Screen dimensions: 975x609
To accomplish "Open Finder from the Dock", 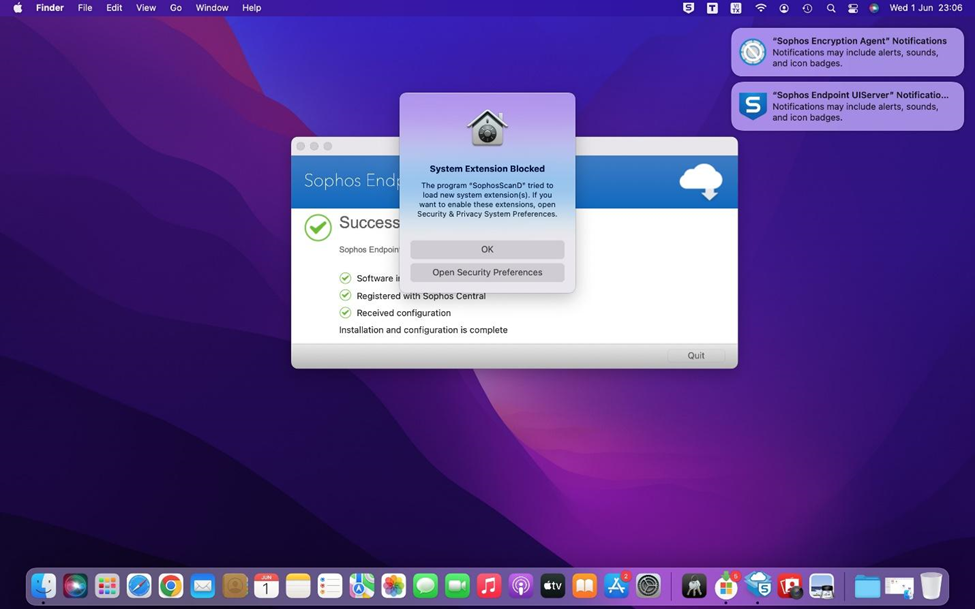I will 44,586.
